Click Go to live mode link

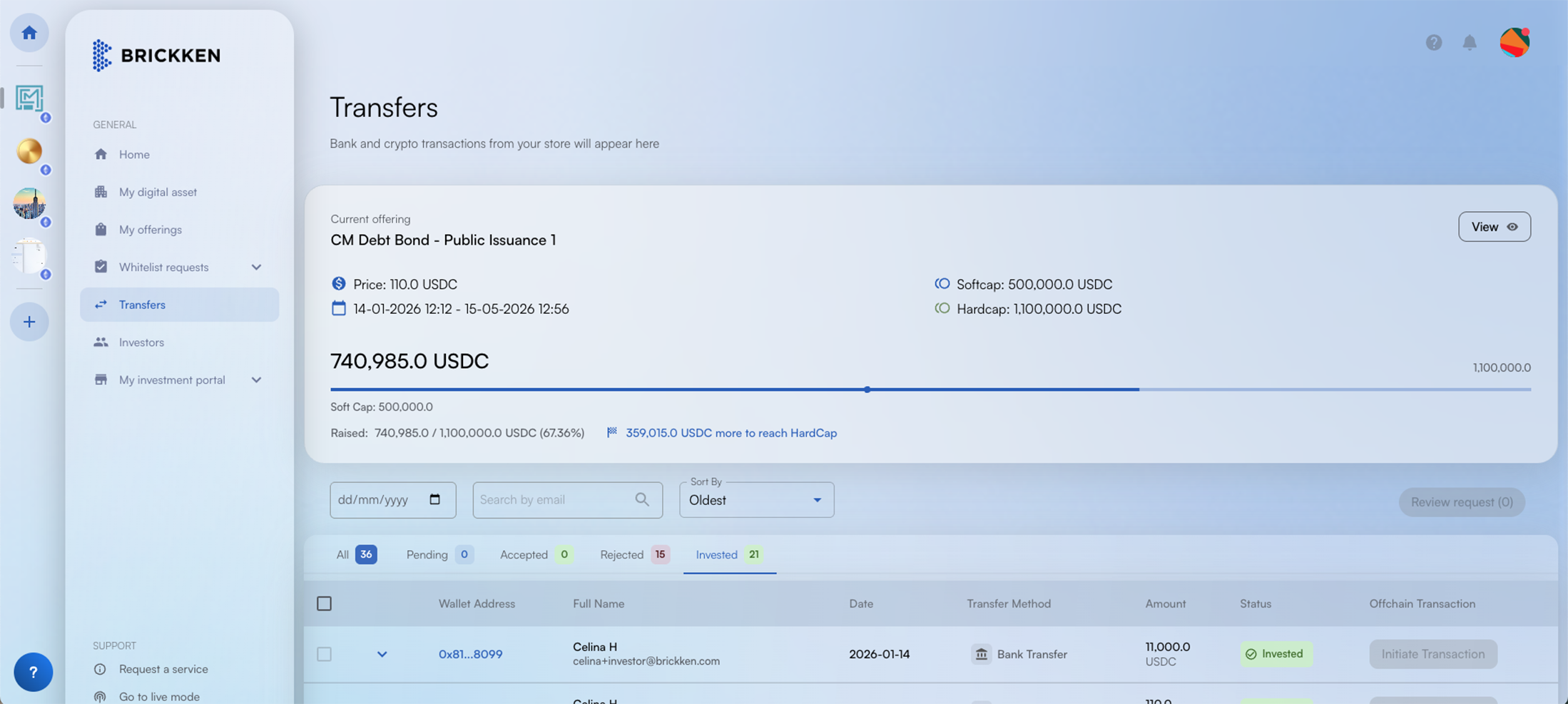[159, 697]
